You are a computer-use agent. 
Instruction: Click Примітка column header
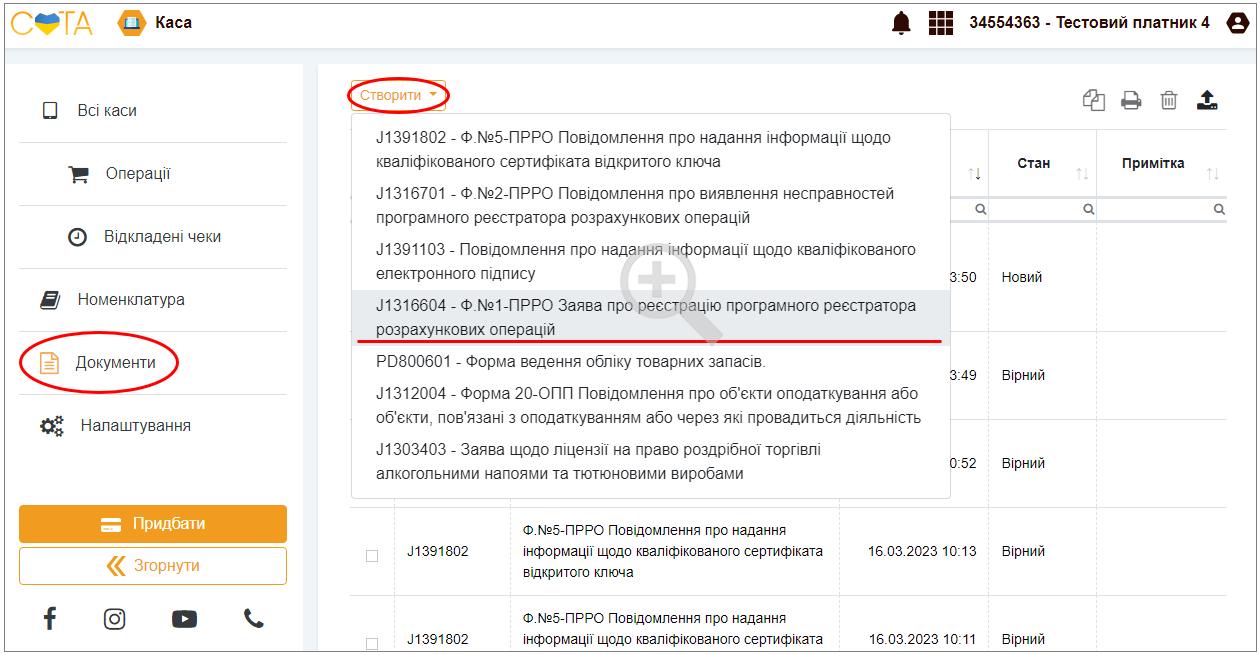click(1153, 163)
